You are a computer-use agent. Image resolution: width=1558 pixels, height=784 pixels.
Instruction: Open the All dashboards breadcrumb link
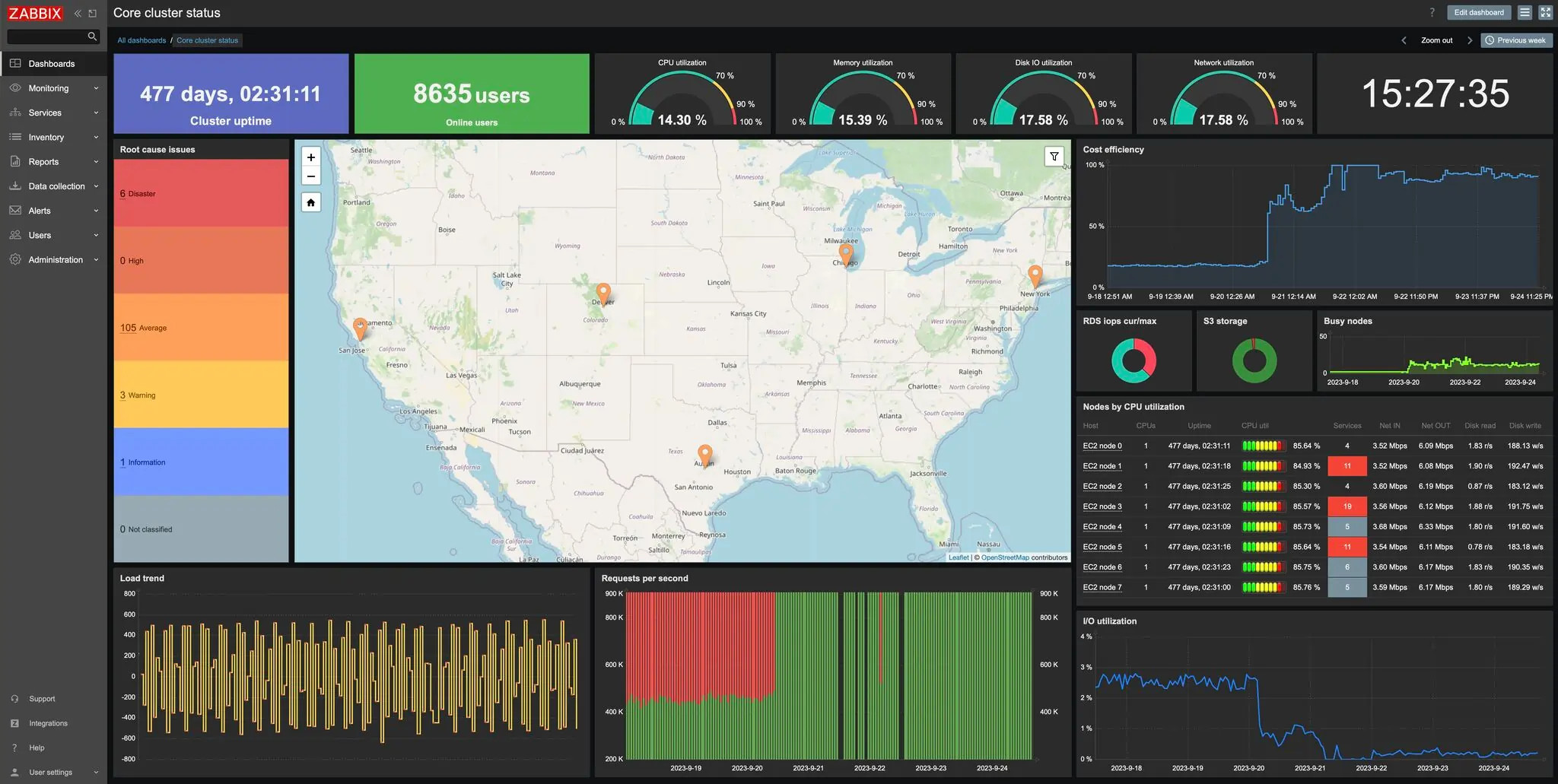[x=141, y=40]
